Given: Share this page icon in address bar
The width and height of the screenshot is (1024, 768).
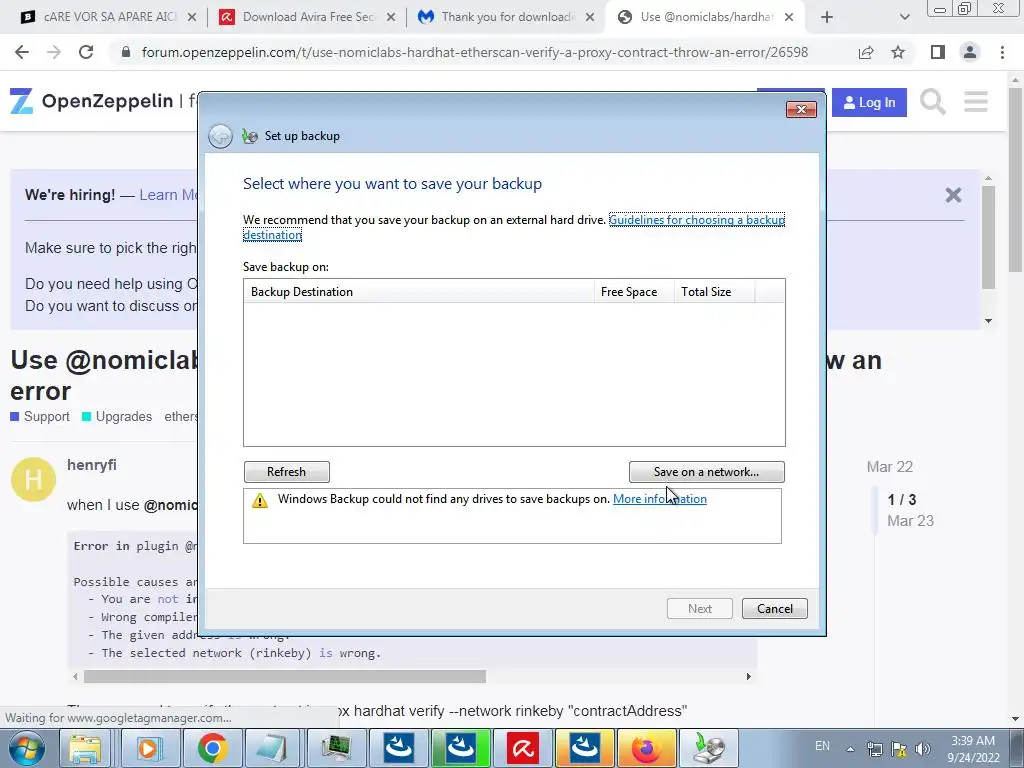Looking at the screenshot, I should (x=866, y=52).
